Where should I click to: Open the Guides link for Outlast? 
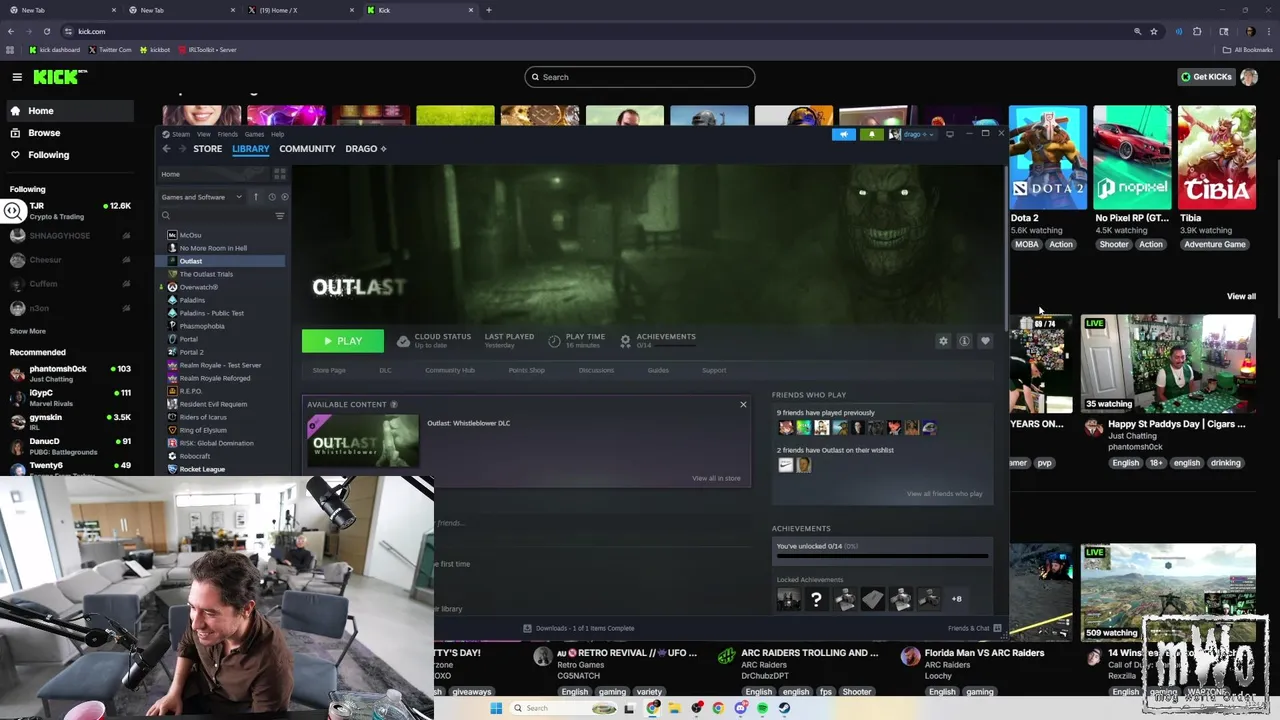coord(658,370)
